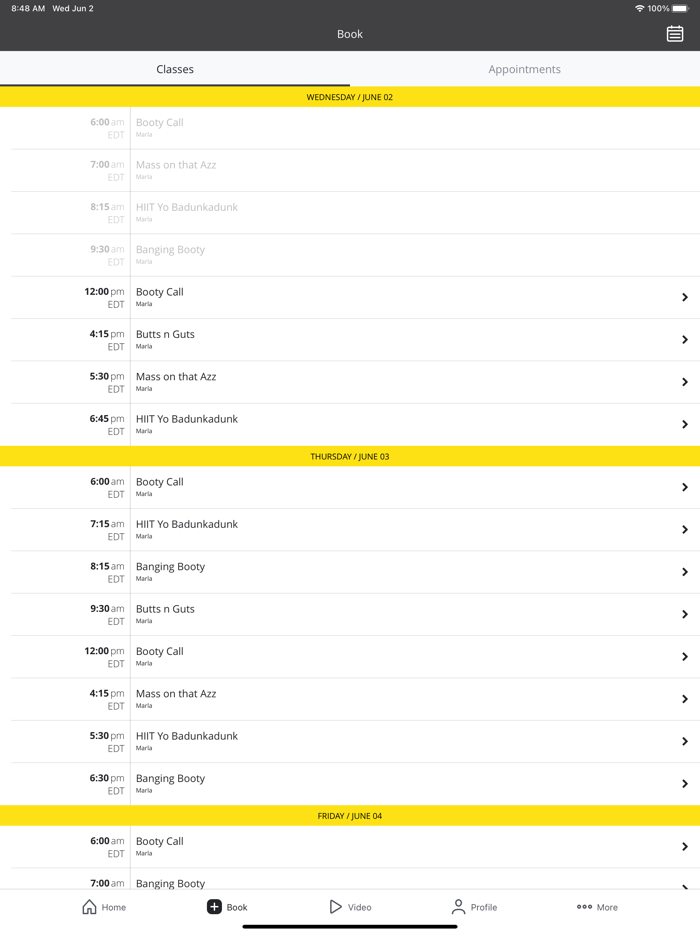Open the calendar view icon
The width and height of the screenshot is (700, 934).
[675, 34]
